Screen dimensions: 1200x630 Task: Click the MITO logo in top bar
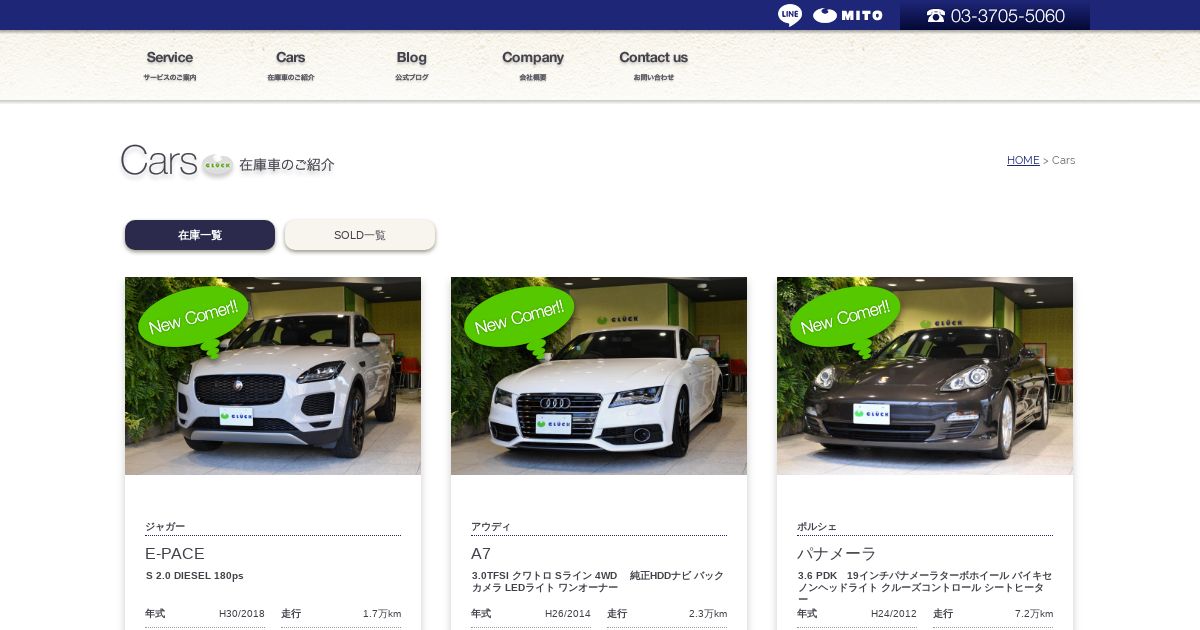[848, 15]
